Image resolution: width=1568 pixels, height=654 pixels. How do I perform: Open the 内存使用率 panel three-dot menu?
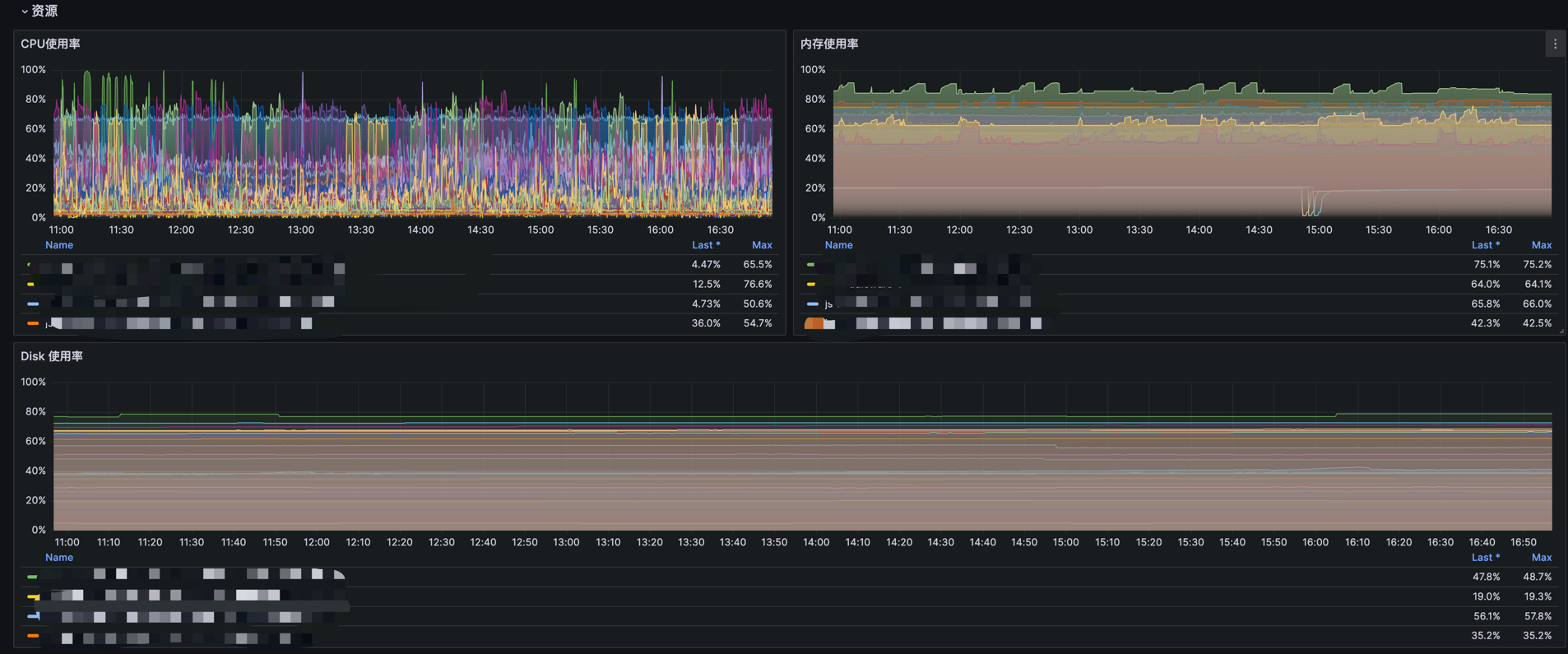click(x=1555, y=44)
